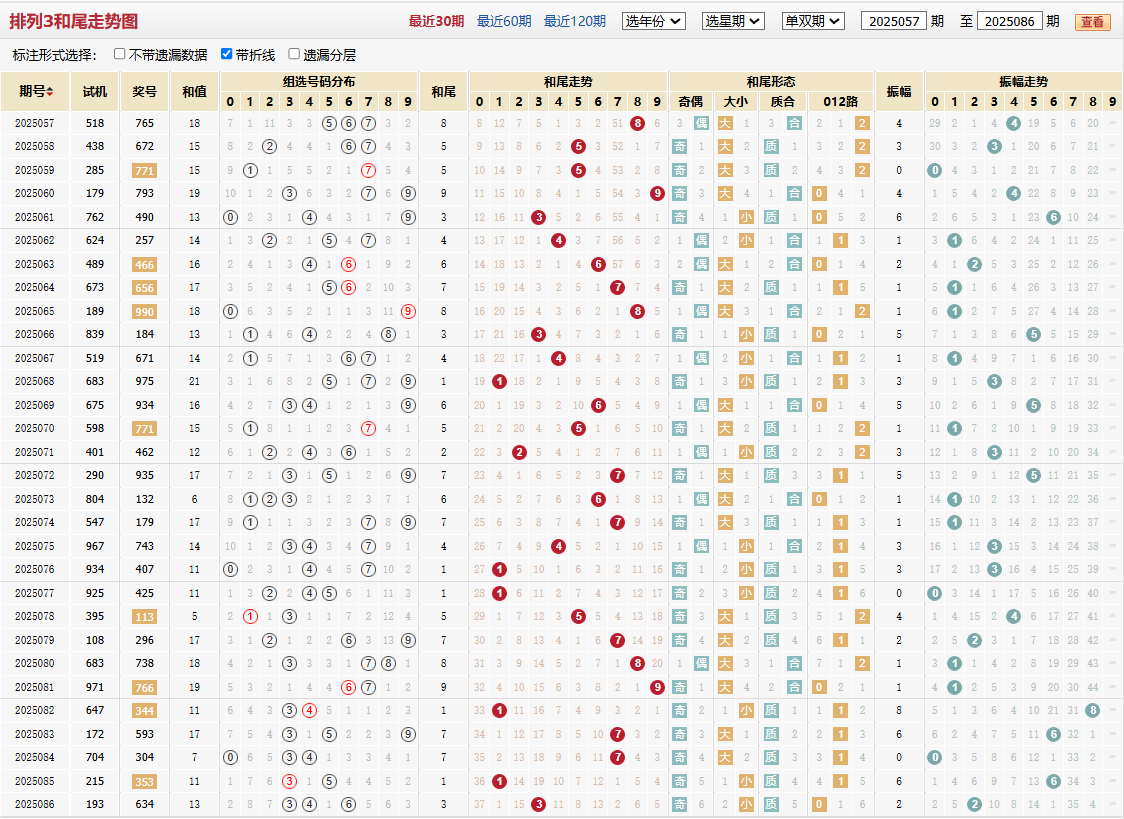Viewport: 1124px width, 819px height.
Task: Click the teal amplitude ball 6 in row 2025061
Action: tap(1053, 217)
